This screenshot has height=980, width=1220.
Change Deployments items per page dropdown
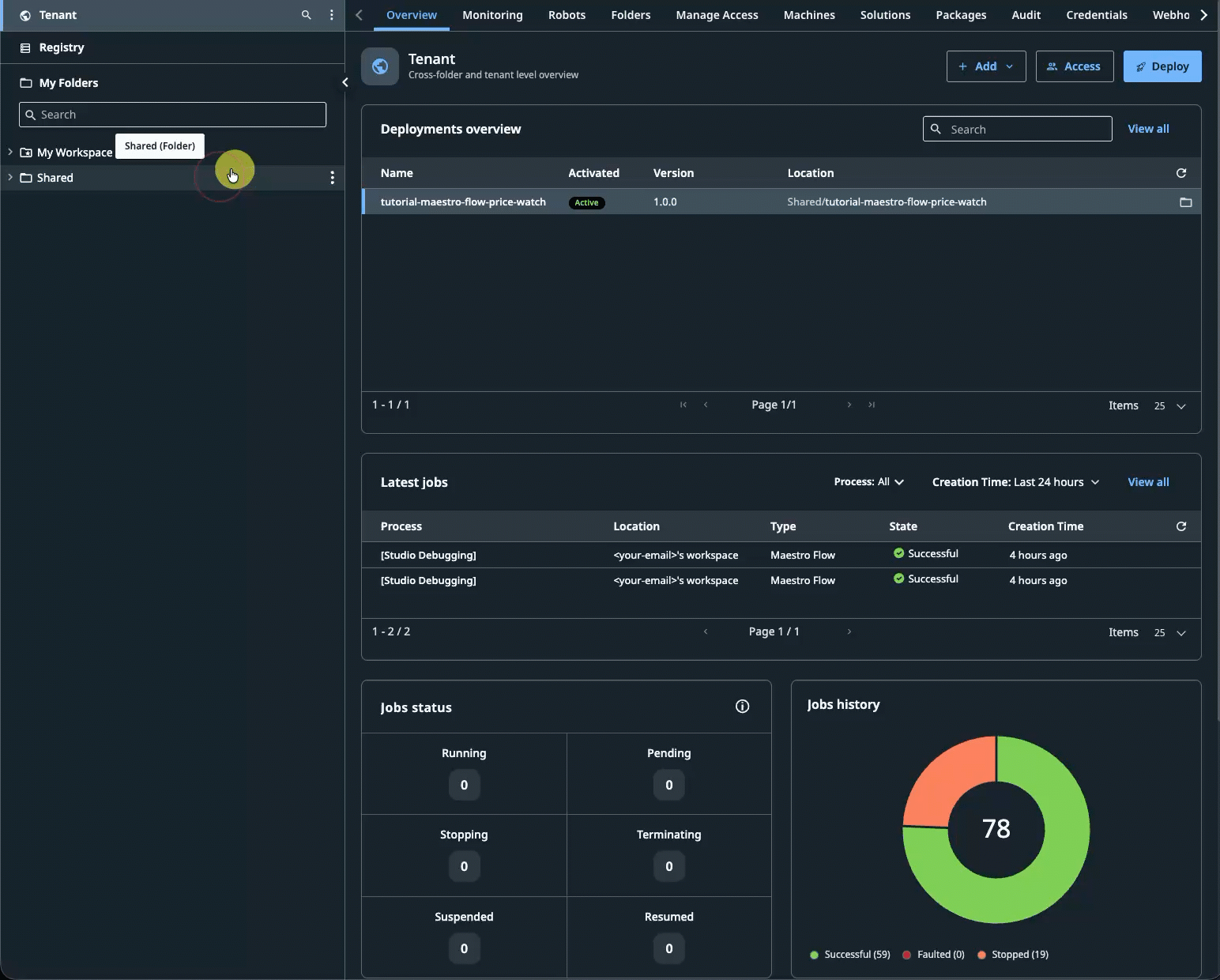point(1170,405)
